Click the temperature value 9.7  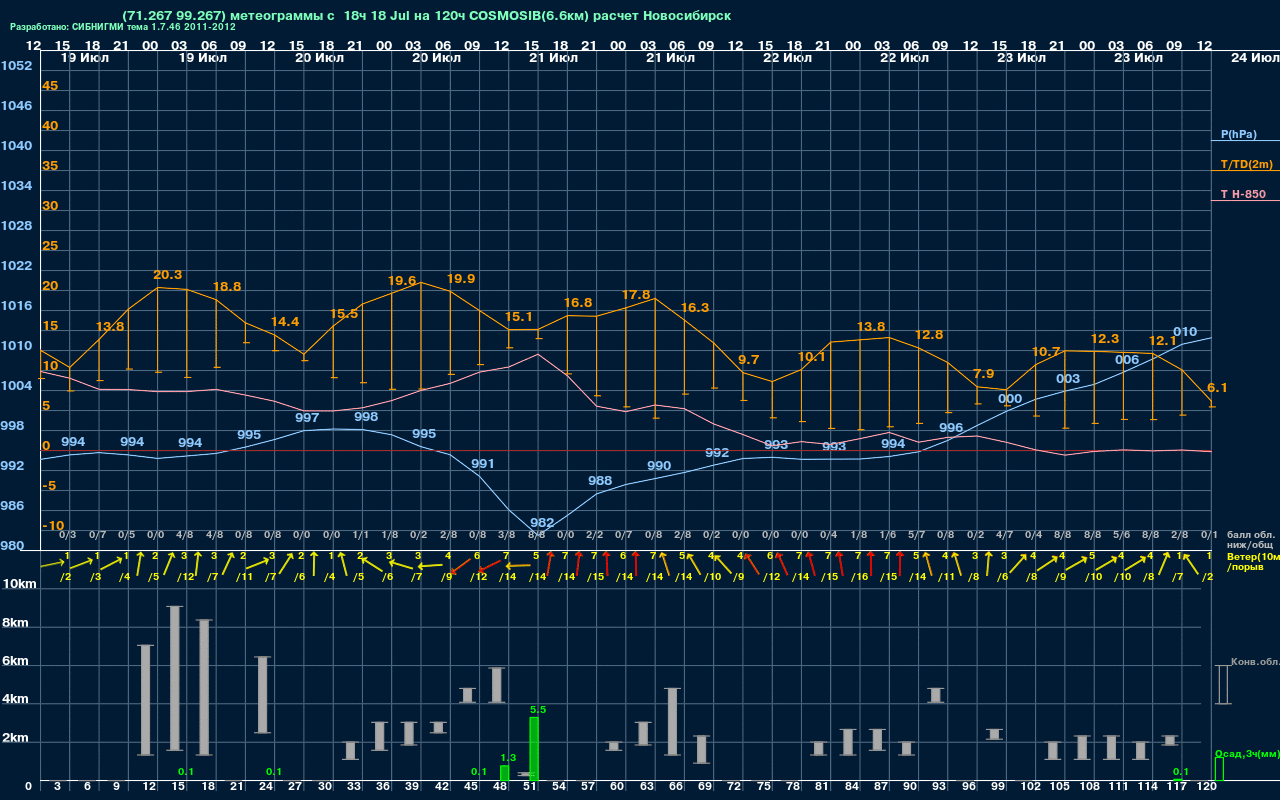[x=748, y=360]
